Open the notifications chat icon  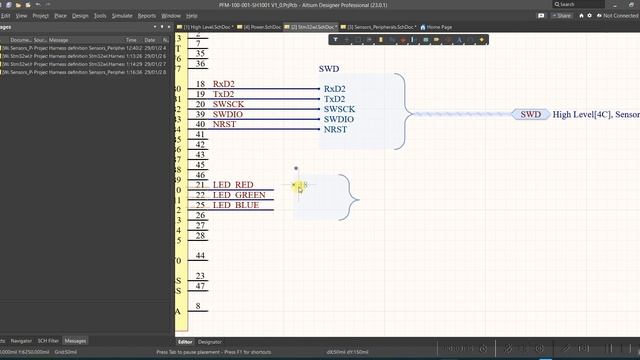541,16
